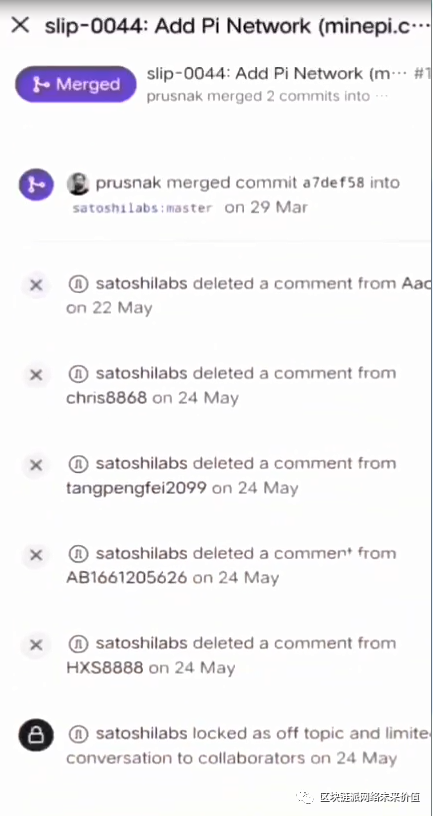Viewport: 433px width, 816px height.
Task: Open the HXS8888 user link
Action: (x=105, y=668)
